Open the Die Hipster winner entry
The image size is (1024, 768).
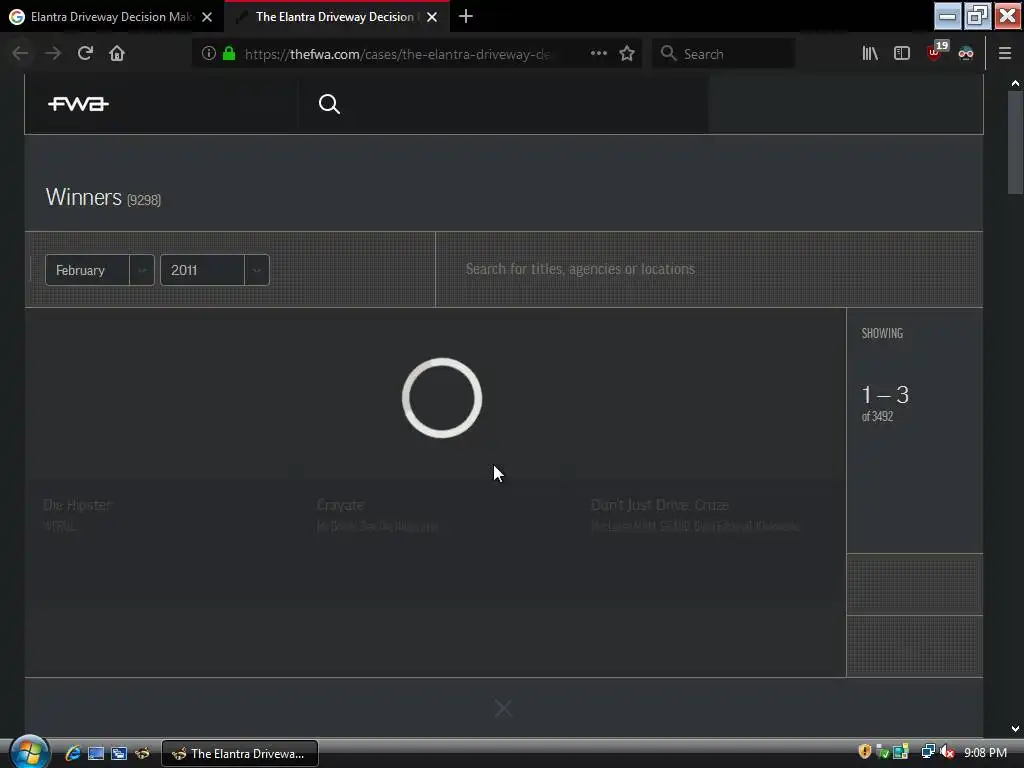click(x=77, y=505)
